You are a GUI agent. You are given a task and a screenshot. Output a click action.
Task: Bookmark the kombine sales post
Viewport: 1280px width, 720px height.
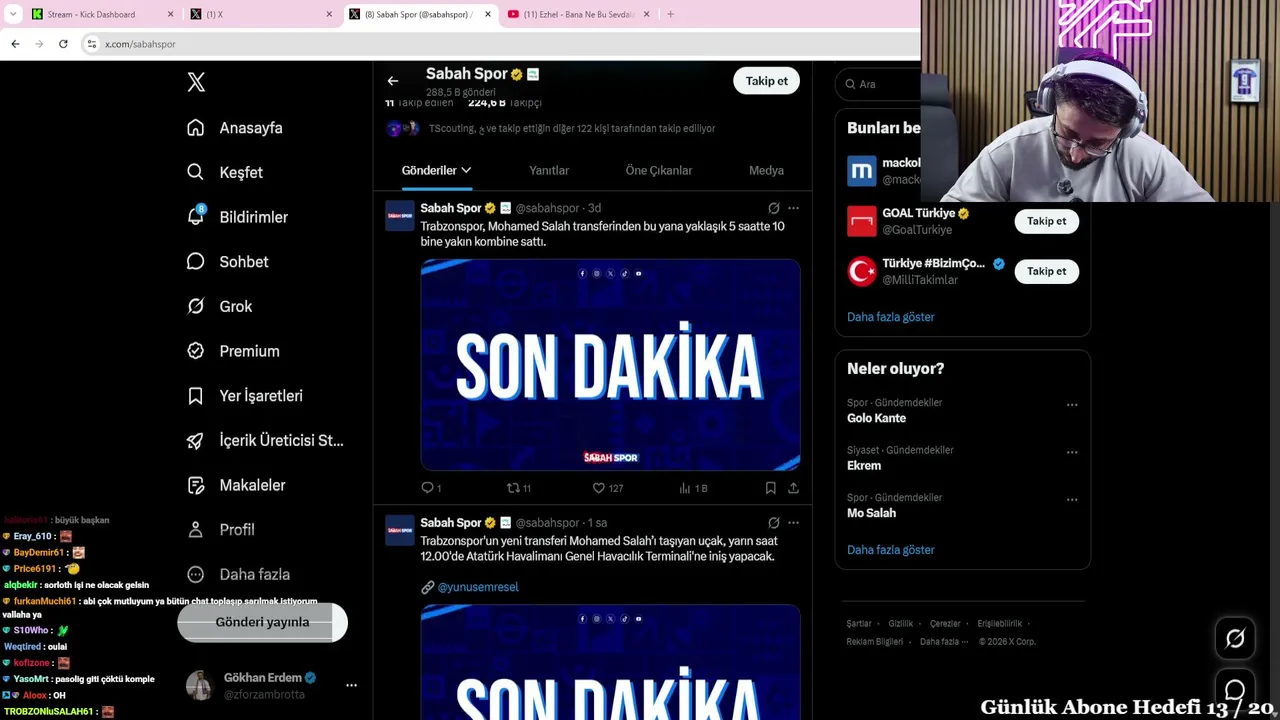[x=770, y=488]
